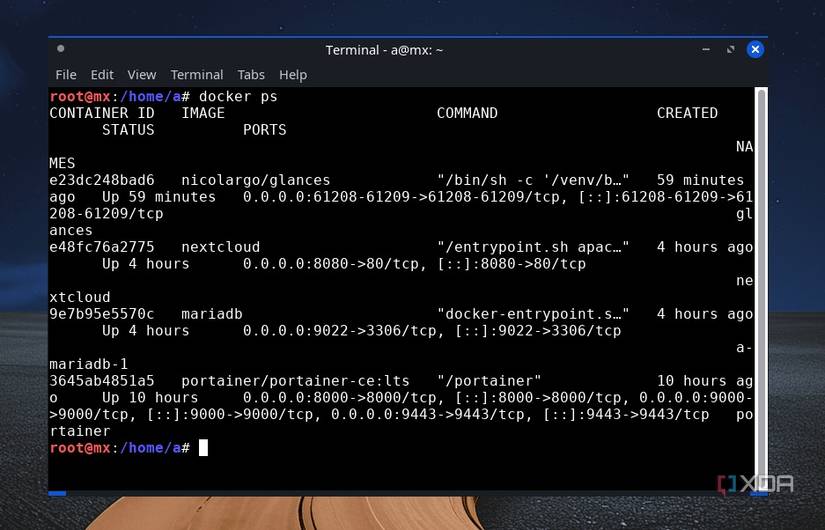
Task: Click container ID e23dc248bad6
Action: tap(102, 180)
